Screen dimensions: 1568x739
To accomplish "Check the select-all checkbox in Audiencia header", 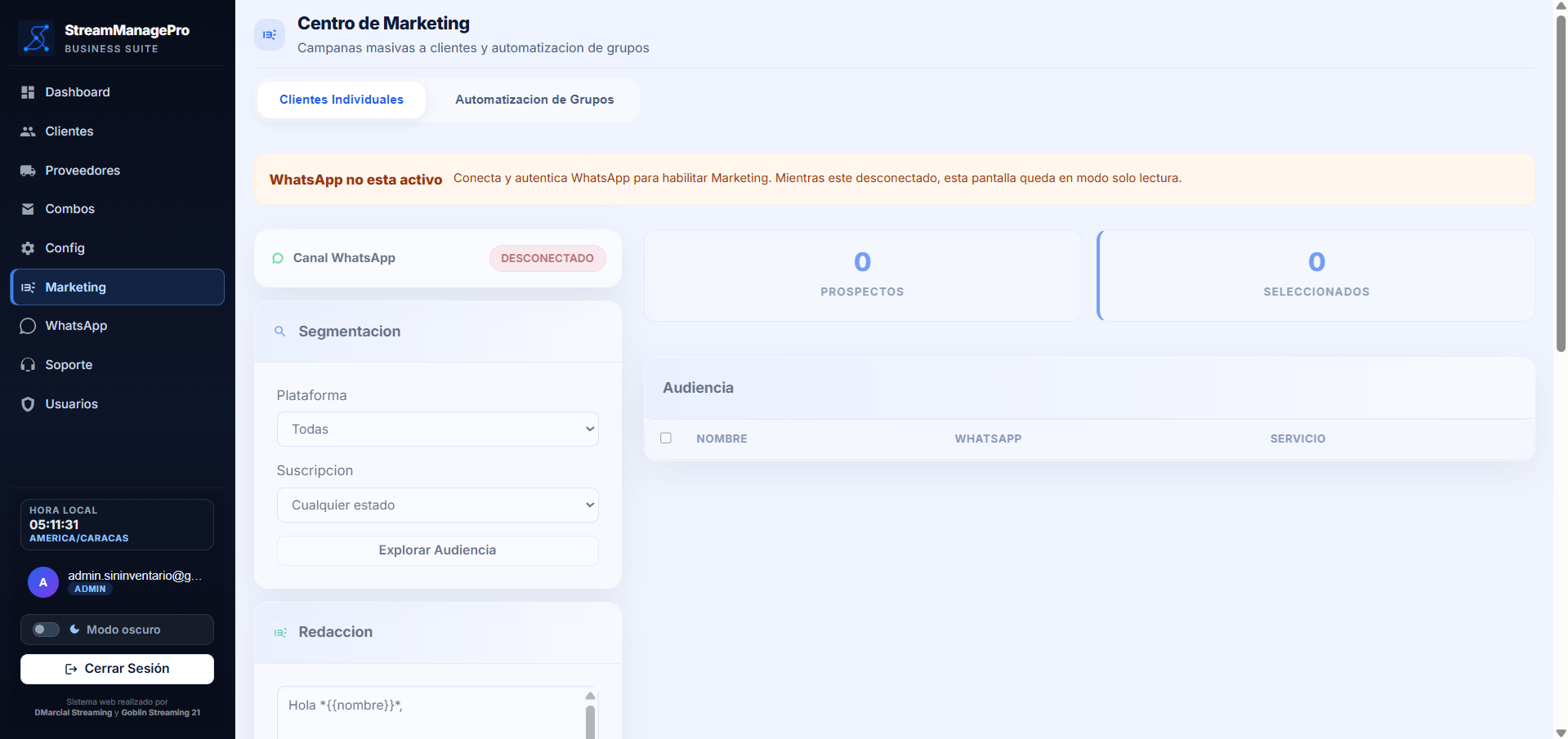I will click(x=666, y=439).
